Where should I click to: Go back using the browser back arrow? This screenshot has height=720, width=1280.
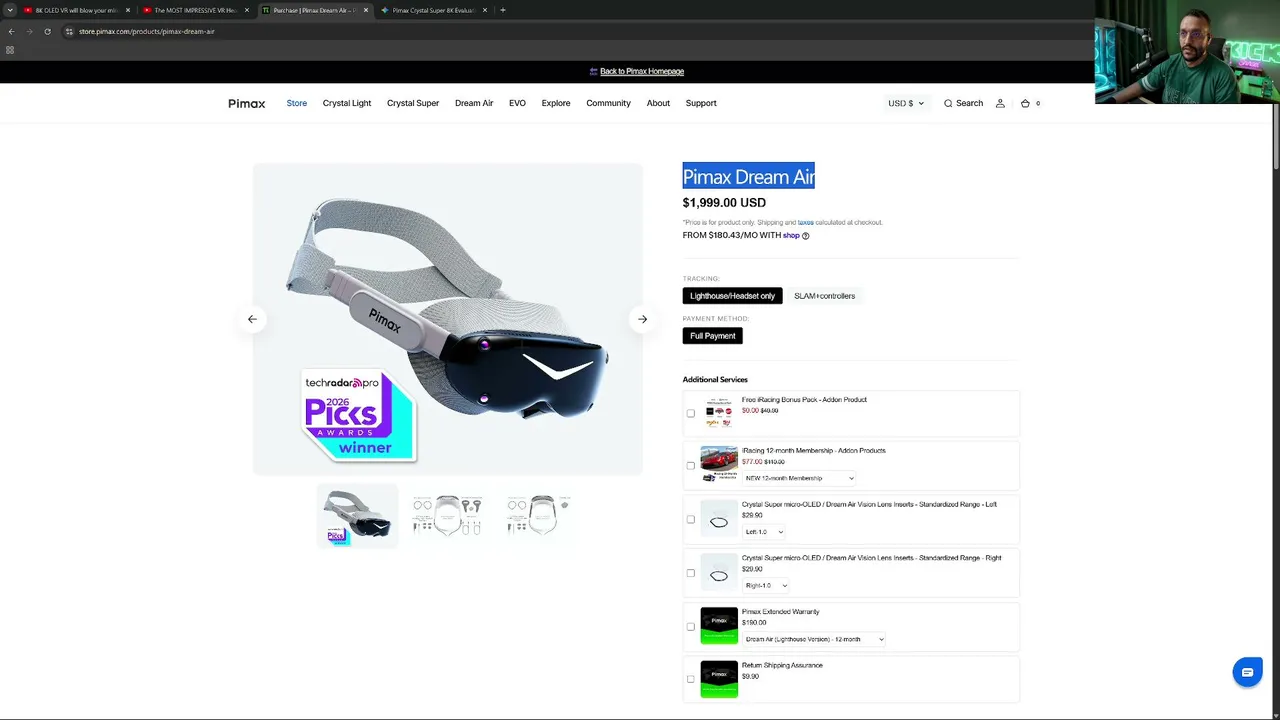click(x=11, y=31)
